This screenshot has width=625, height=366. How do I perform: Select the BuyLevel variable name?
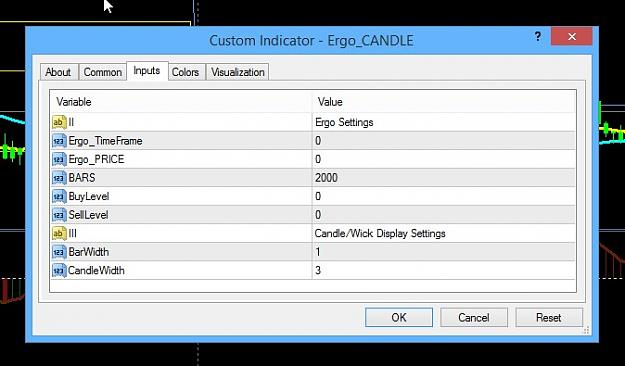[88, 196]
